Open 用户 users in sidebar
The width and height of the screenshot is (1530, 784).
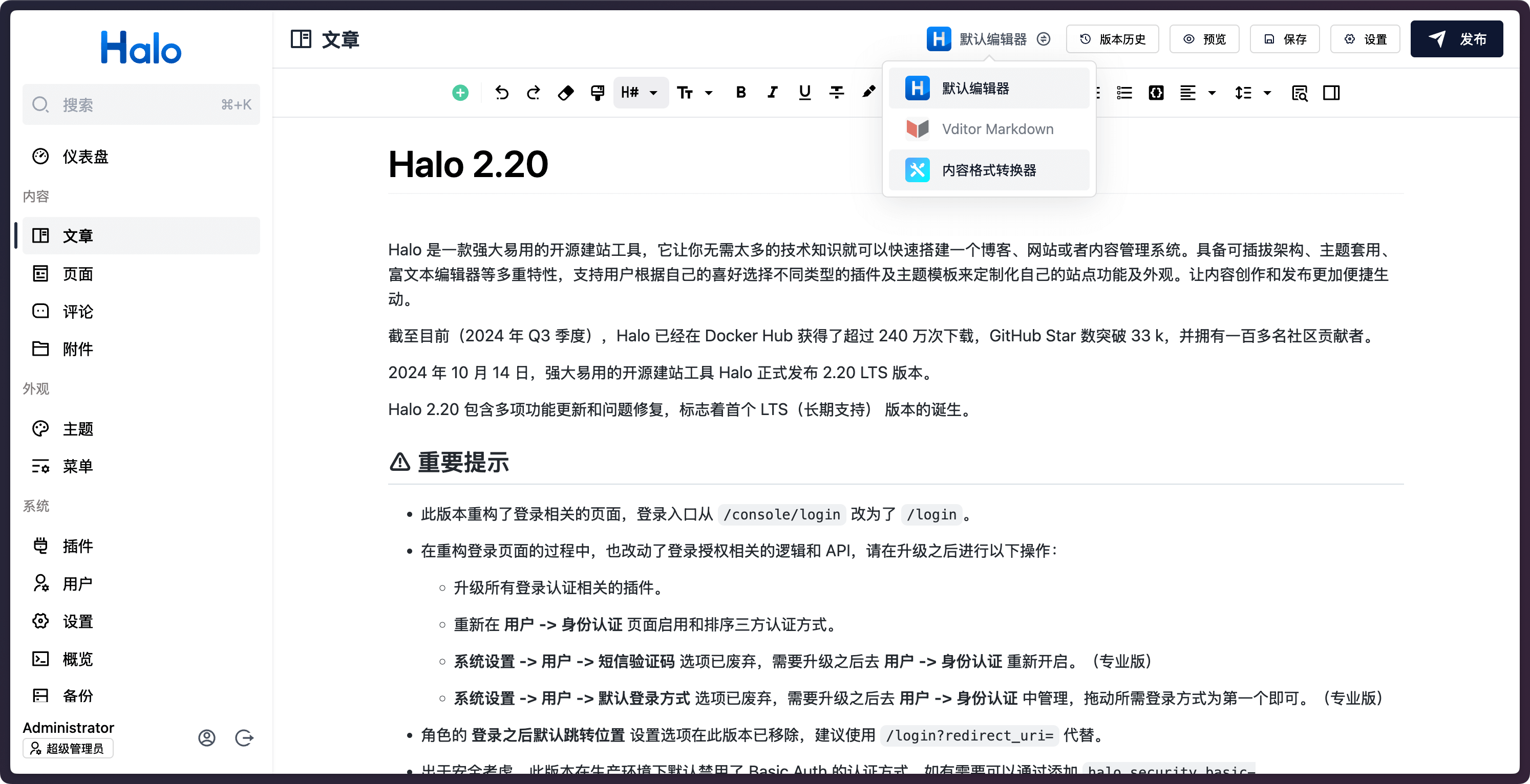click(141, 583)
